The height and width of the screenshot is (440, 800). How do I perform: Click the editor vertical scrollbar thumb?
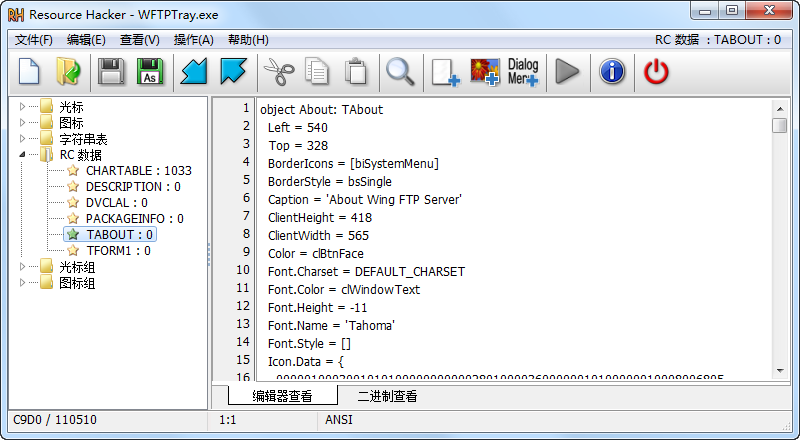(x=779, y=125)
